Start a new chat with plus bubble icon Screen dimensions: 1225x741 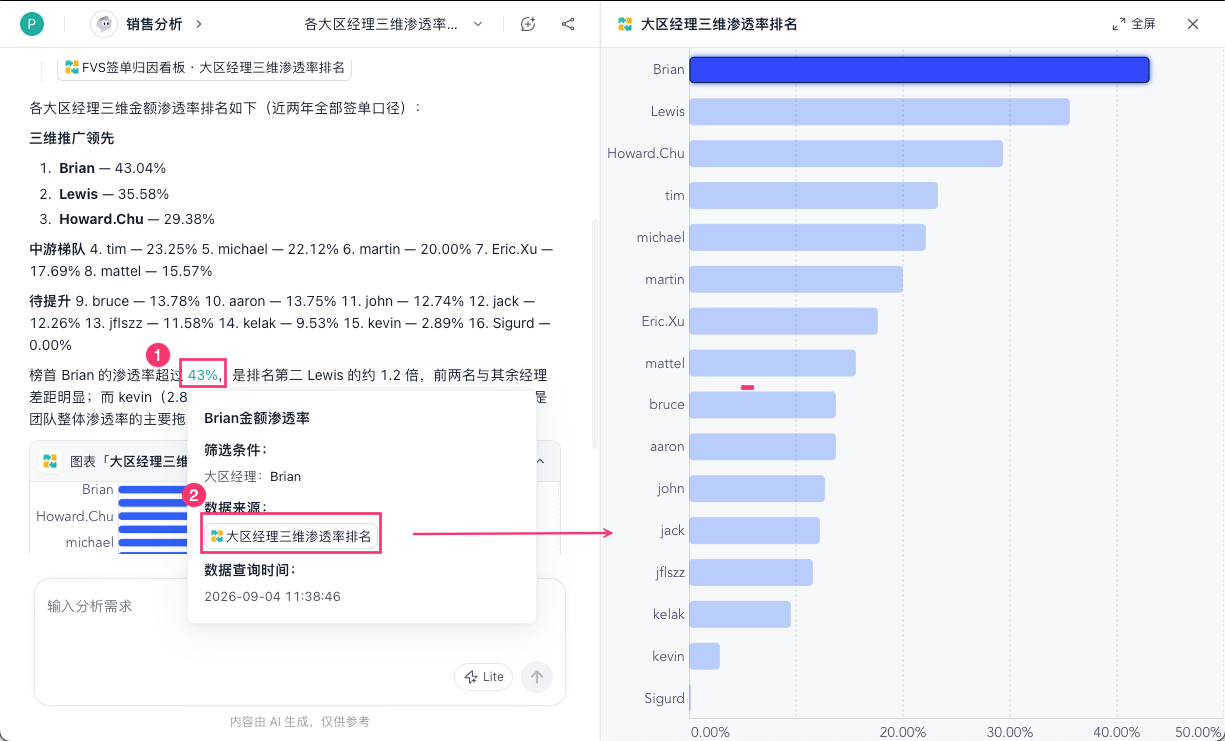pos(528,24)
